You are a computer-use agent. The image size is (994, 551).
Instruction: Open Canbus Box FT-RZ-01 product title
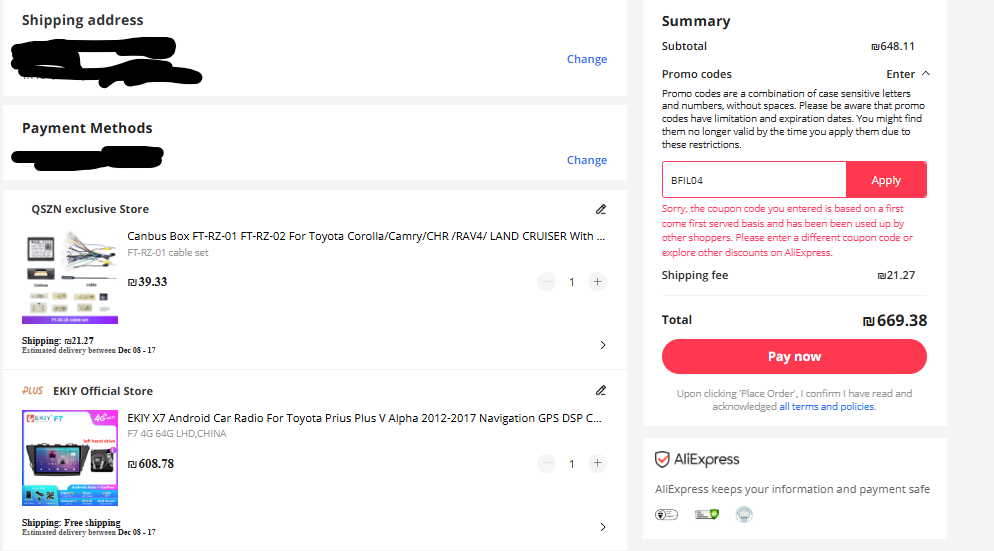point(366,236)
